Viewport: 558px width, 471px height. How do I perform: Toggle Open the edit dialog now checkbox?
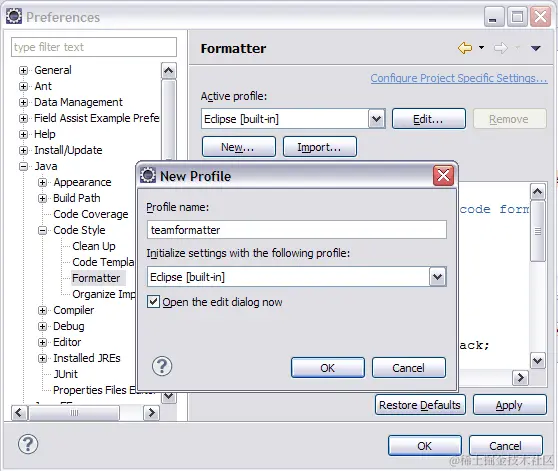(153, 302)
